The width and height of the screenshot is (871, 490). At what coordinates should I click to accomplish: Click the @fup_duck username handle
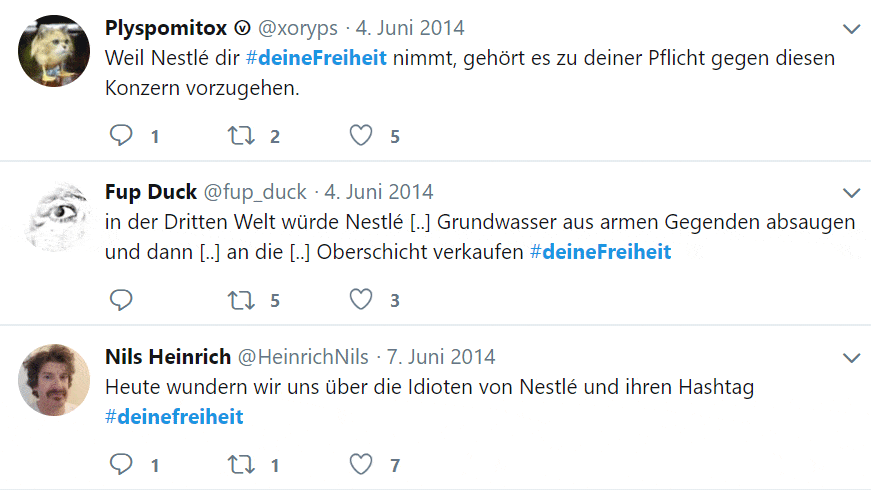pos(255,192)
